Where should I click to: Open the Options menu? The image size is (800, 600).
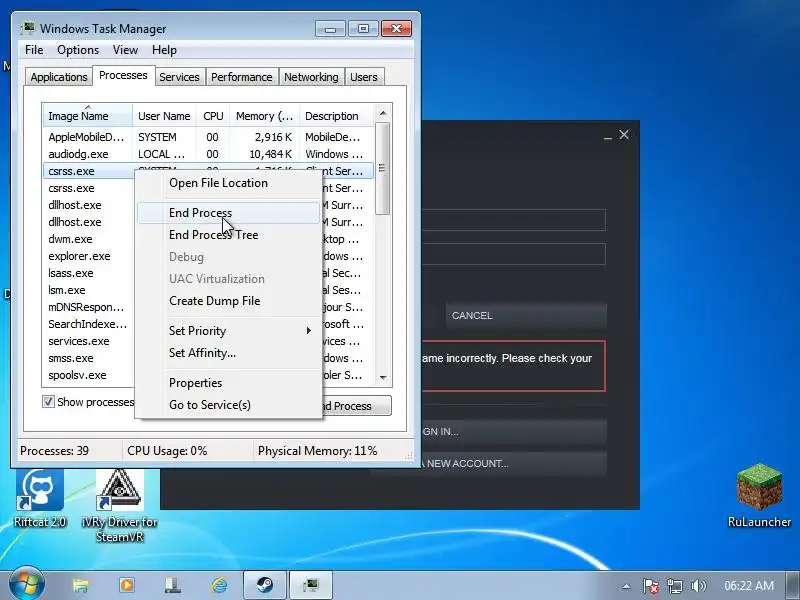click(78, 50)
